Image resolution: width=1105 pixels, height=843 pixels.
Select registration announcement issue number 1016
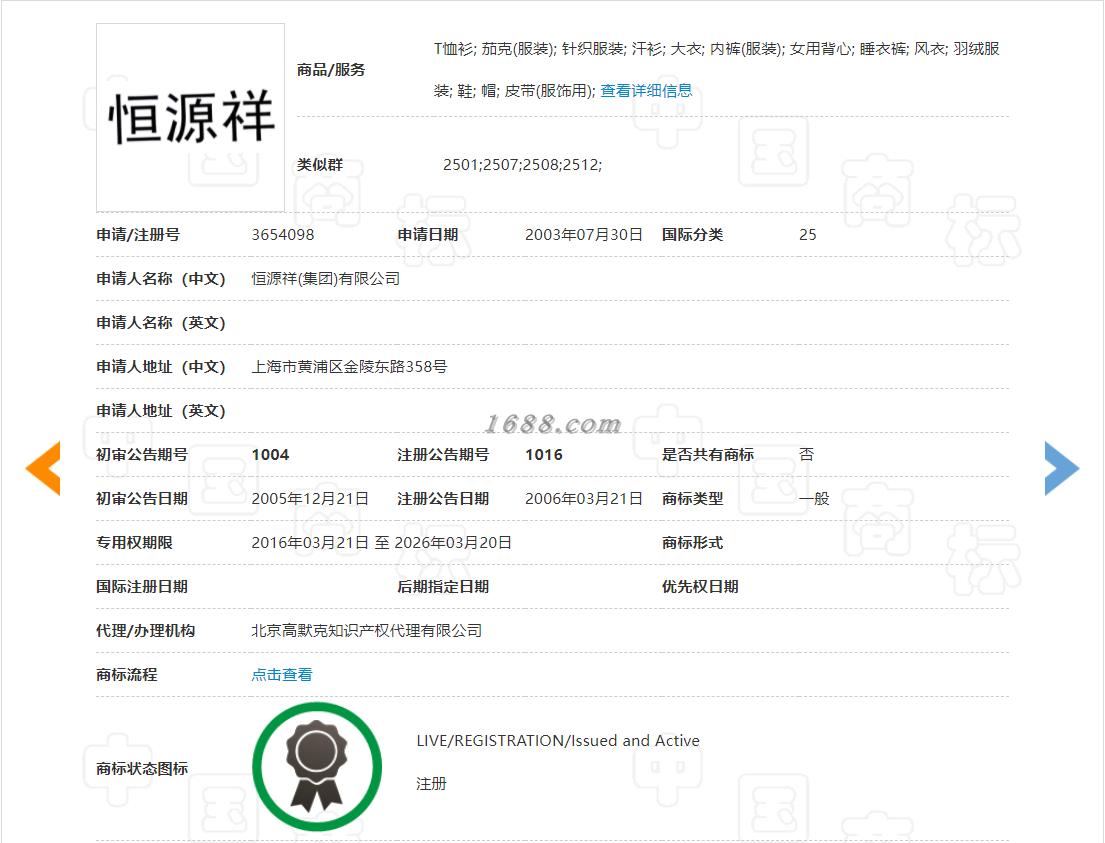pyautogui.click(x=544, y=455)
